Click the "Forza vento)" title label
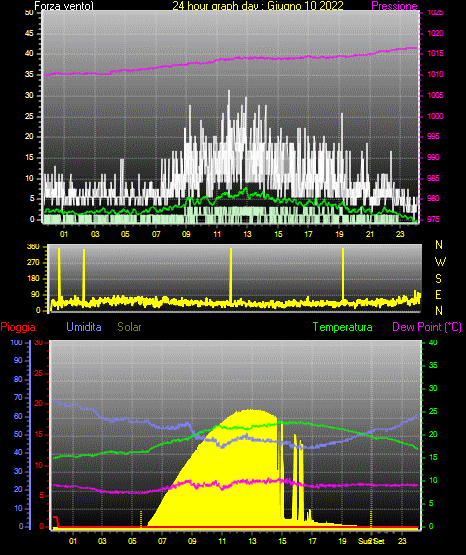Viewport: 466px width, 555px height. tap(64, 6)
